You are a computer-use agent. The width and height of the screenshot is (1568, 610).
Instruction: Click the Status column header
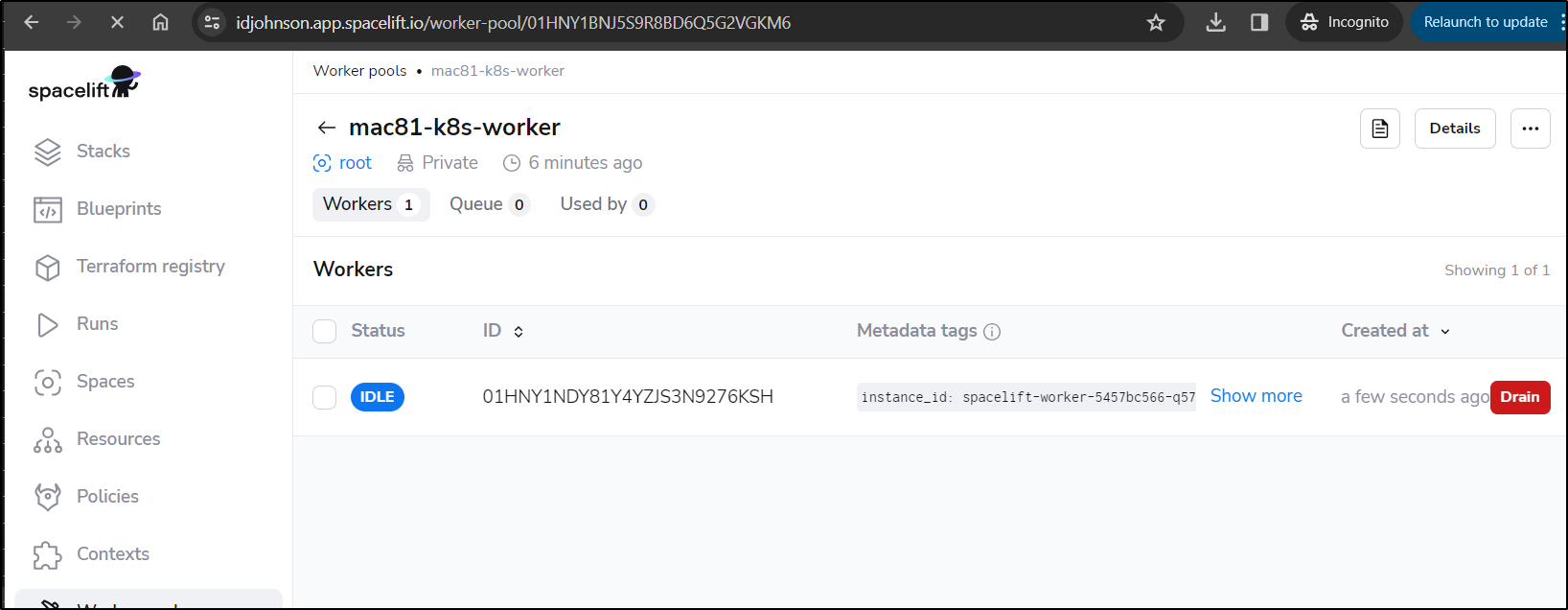pyautogui.click(x=378, y=331)
